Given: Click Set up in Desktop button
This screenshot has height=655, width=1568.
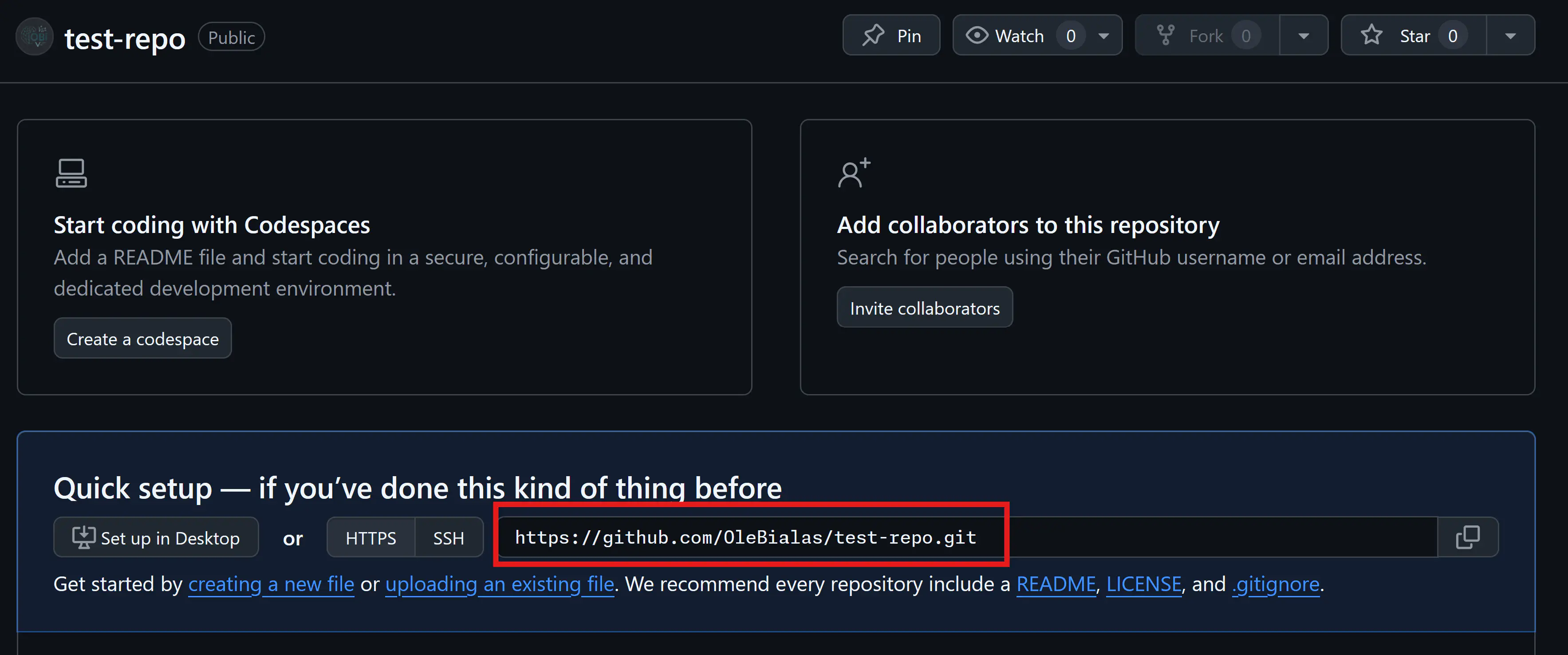Looking at the screenshot, I should (x=156, y=538).
